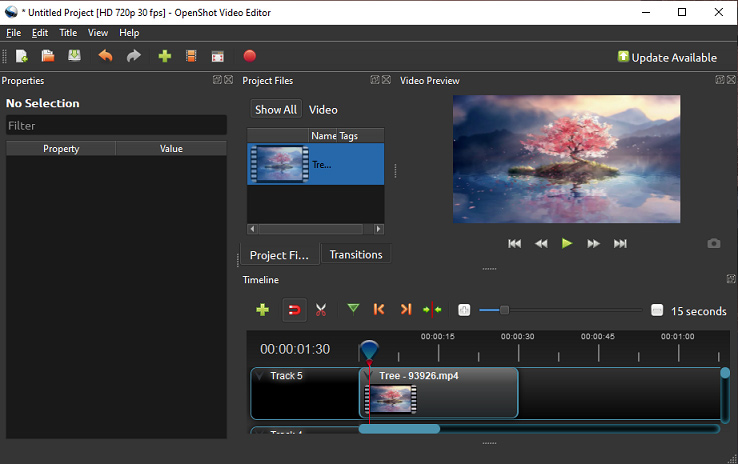Jump to the previous marker
This screenshot has width=738, height=464.
click(x=379, y=309)
